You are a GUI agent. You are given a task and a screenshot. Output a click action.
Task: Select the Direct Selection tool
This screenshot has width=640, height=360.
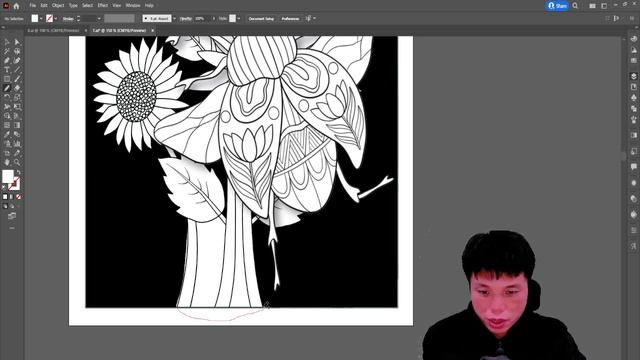coord(17,42)
